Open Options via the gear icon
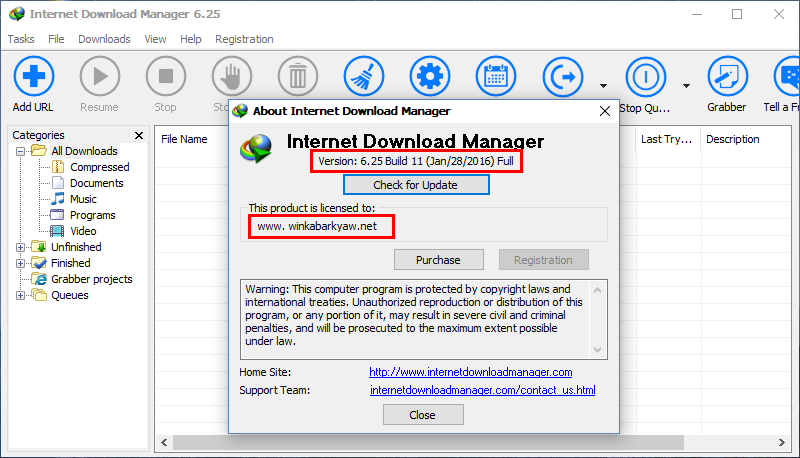Image resolution: width=800 pixels, height=458 pixels. pyautogui.click(x=430, y=77)
